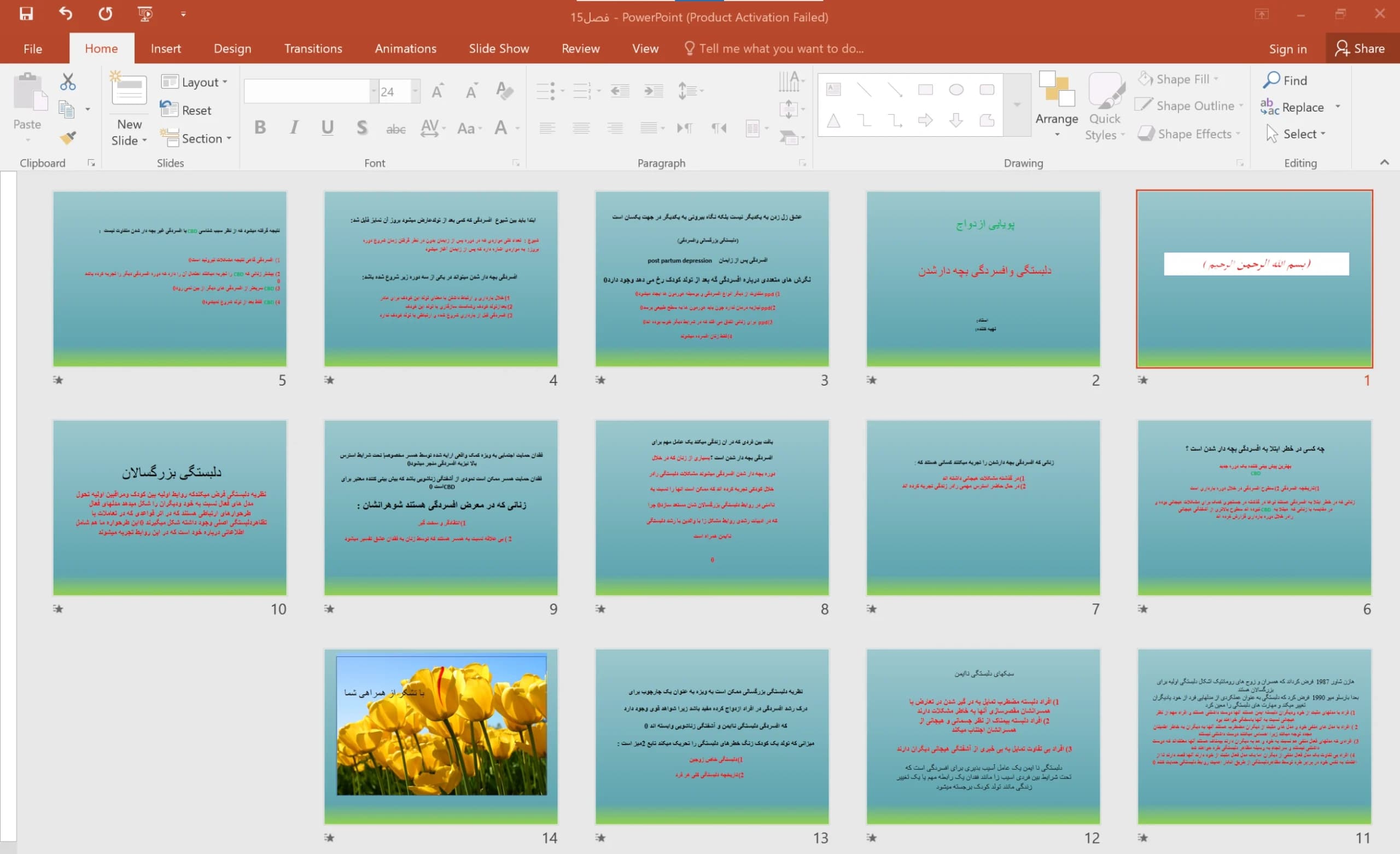Collapse the ribbon arrow
Image resolution: width=1400 pixels, height=854 pixels.
coord(1384,162)
